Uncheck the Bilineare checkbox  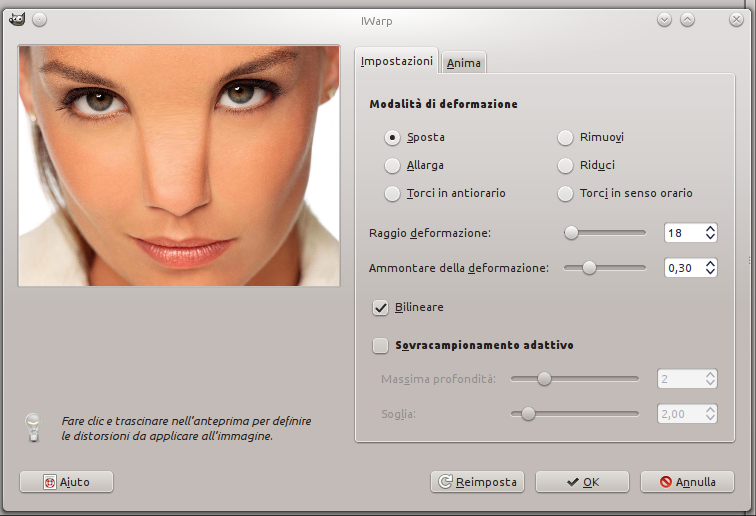(x=380, y=307)
